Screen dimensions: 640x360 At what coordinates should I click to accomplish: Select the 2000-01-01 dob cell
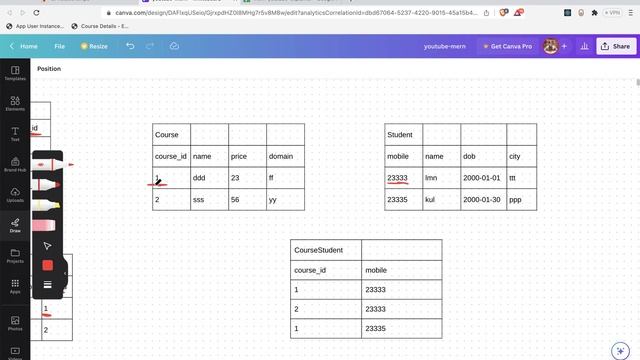484,178
